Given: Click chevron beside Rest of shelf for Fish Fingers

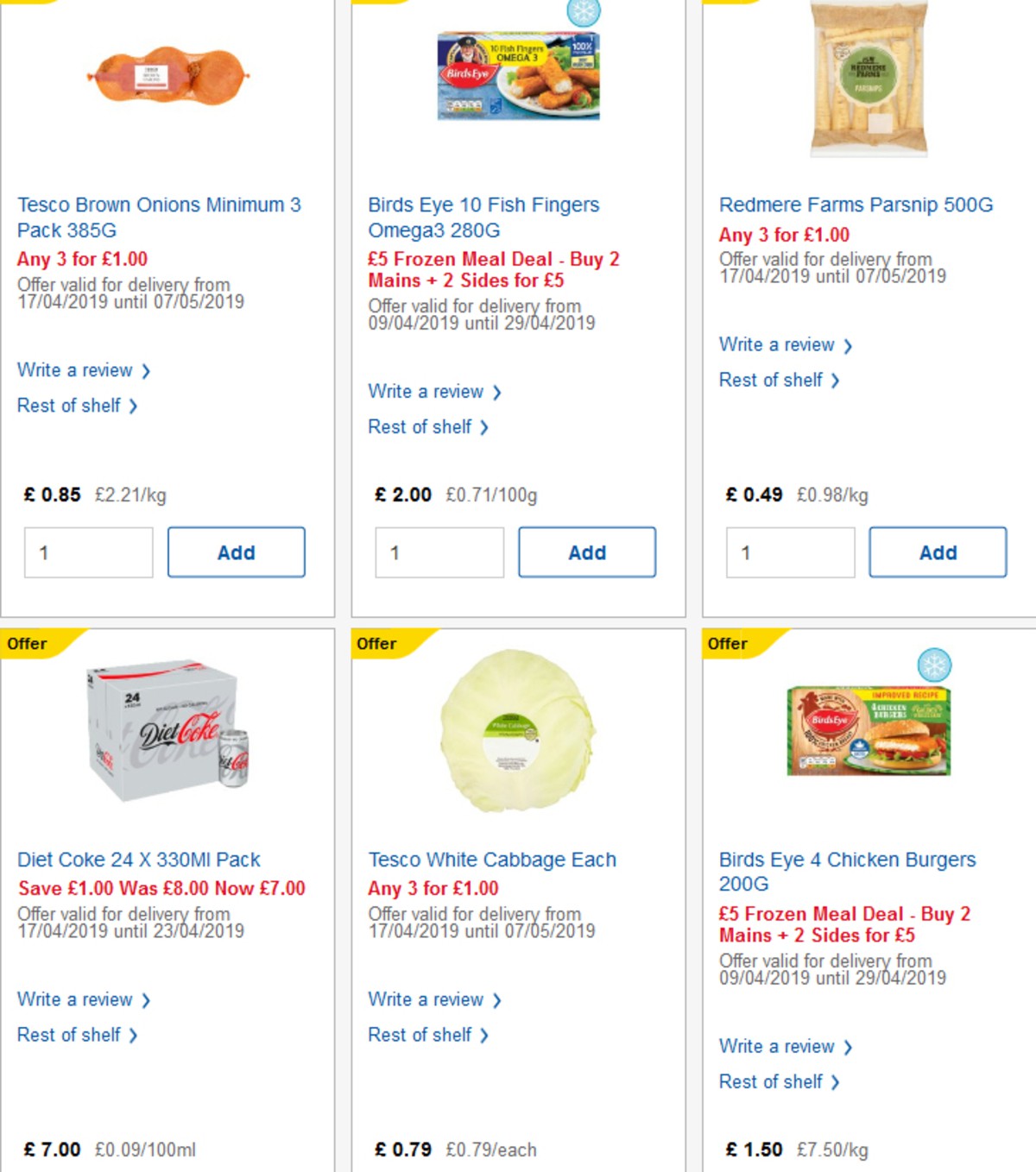Looking at the screenshot, I should tap(484, 427).
